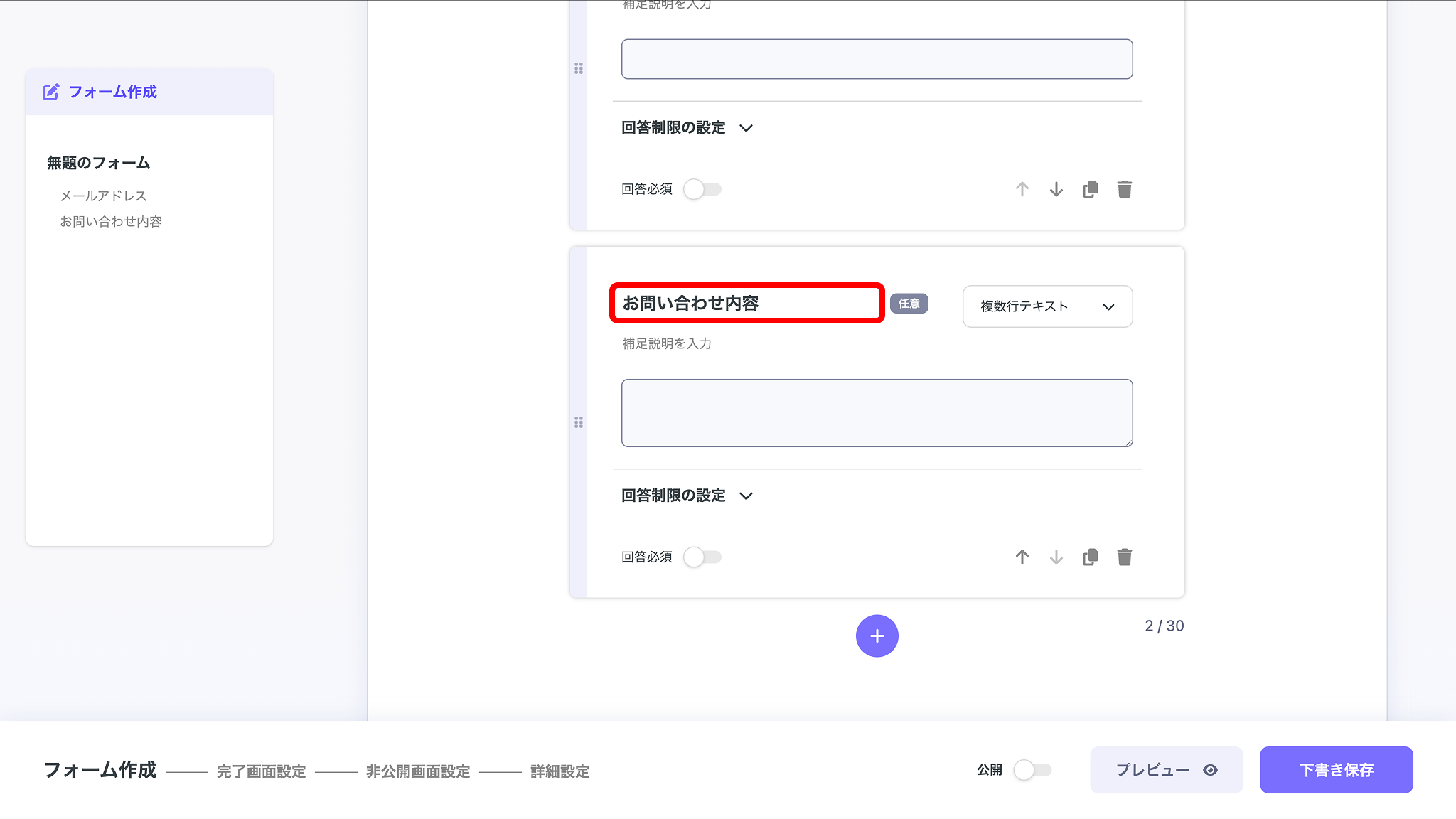Select メールアドレス in the sidebar
This screenshot has width=1456, height=819.
104,195
